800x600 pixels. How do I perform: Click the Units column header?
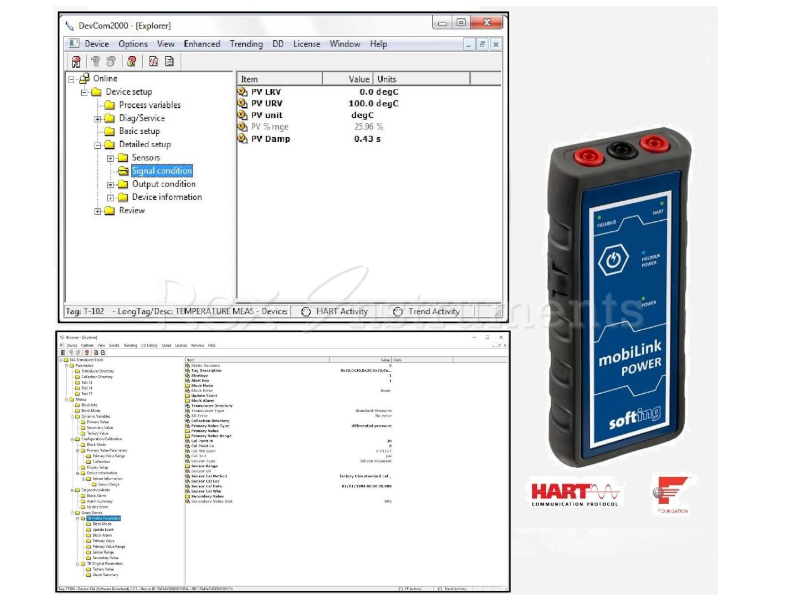(x=421, y=79)
